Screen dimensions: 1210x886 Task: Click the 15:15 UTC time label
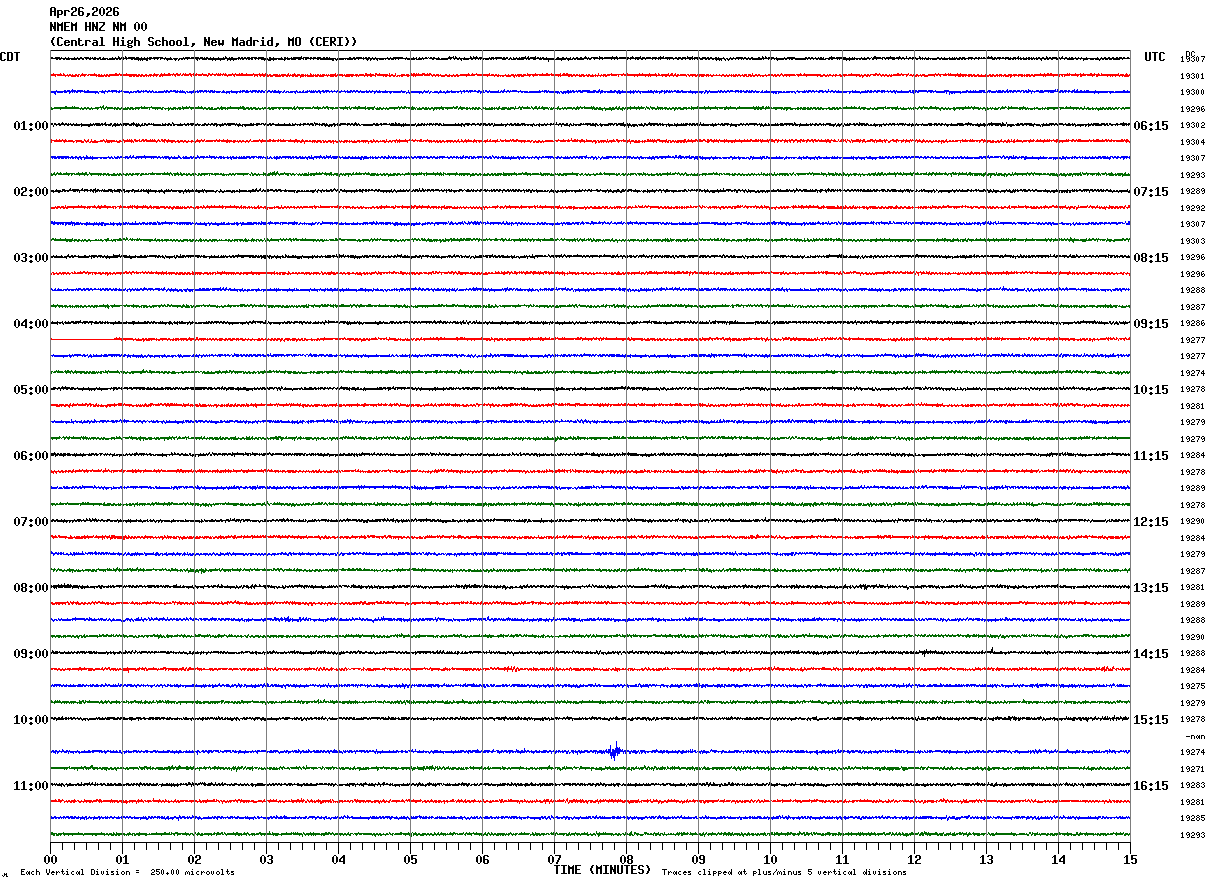point(1151,720)
